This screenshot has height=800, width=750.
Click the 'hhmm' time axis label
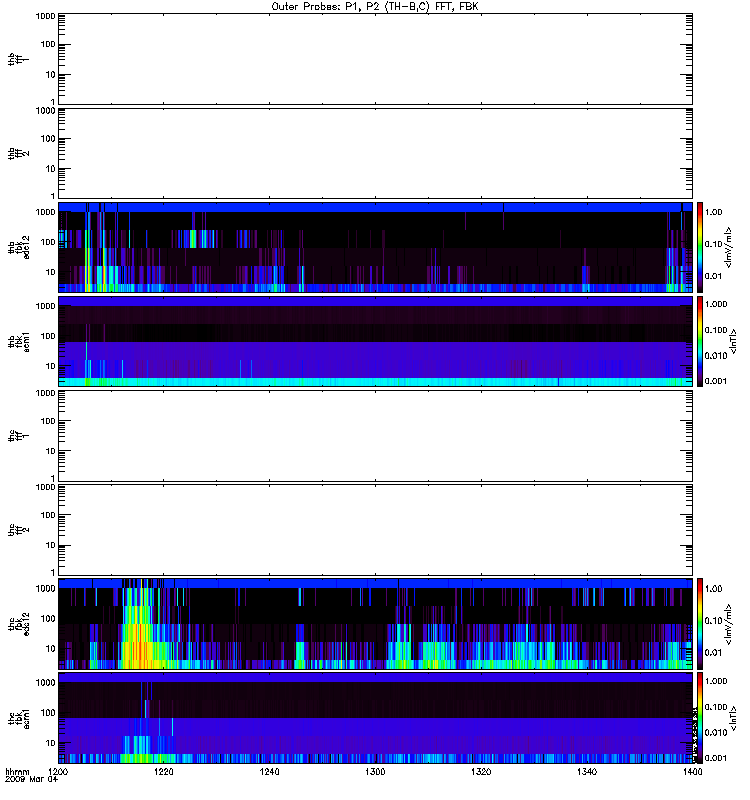click(x=17, y=771)
